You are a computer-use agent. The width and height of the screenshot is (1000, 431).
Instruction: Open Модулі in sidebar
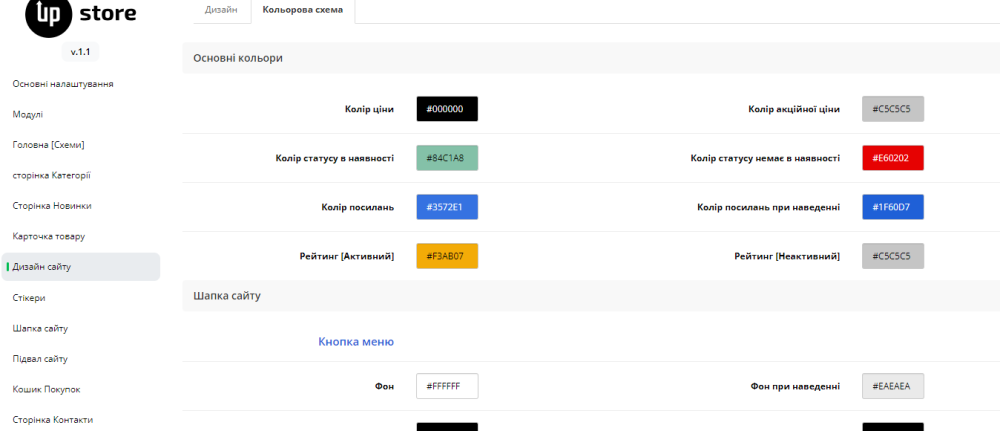28,114
